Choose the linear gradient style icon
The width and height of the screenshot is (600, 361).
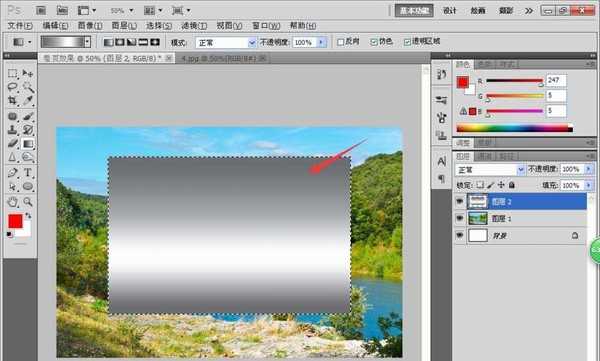tap(109, 42)
